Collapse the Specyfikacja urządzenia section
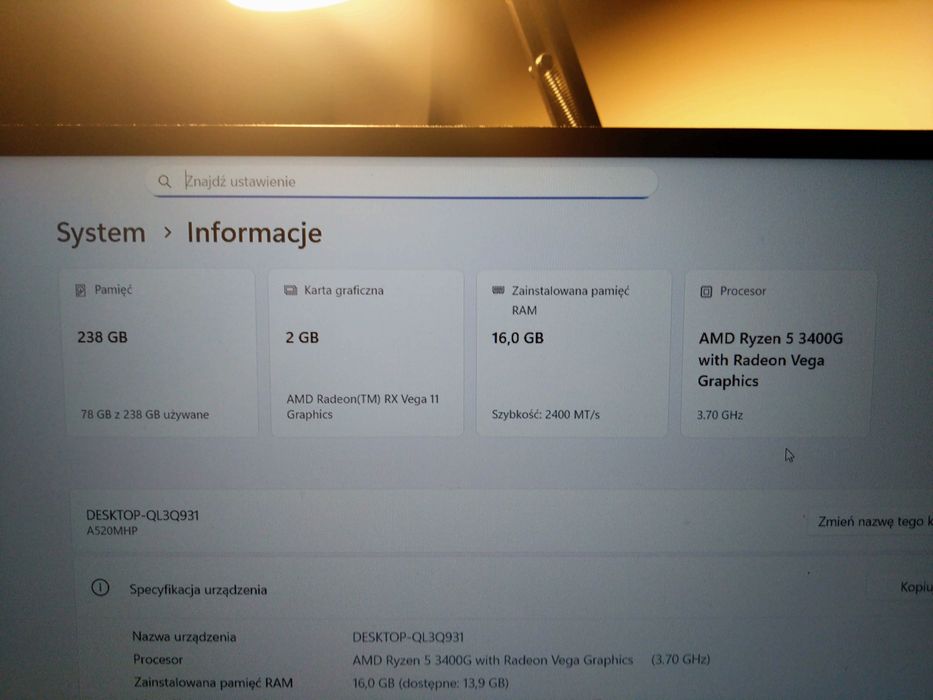The image size is (933, 700). (503, 589)
